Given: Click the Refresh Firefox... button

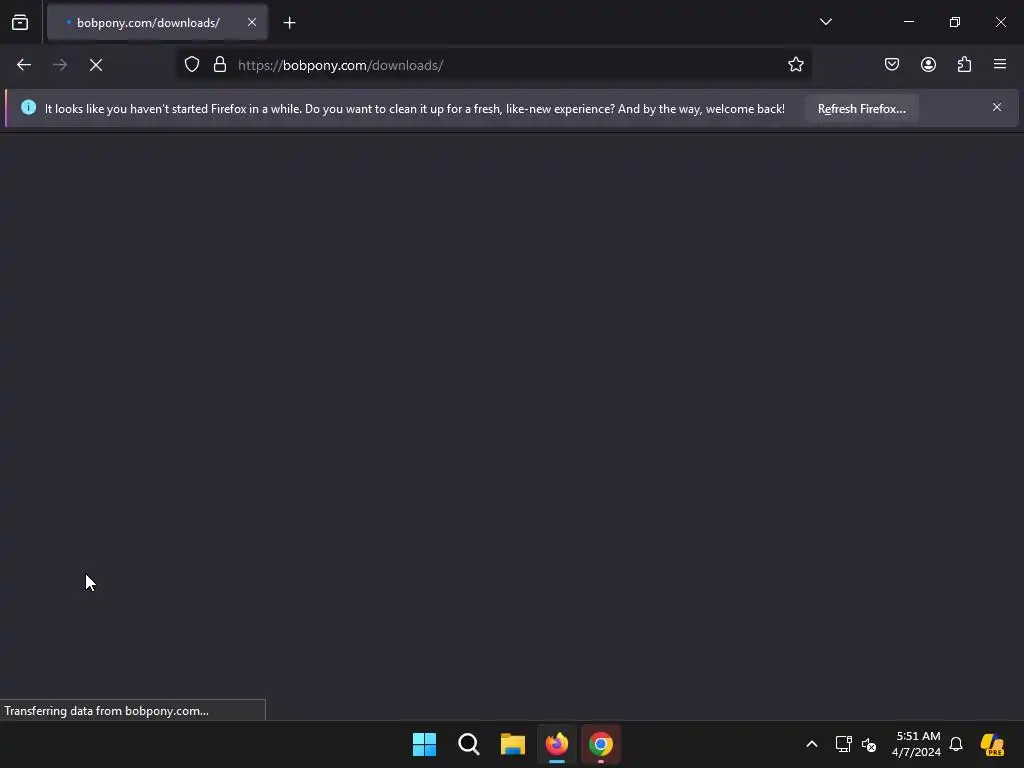Looking at the screenshot, I should tap(861, 109).
